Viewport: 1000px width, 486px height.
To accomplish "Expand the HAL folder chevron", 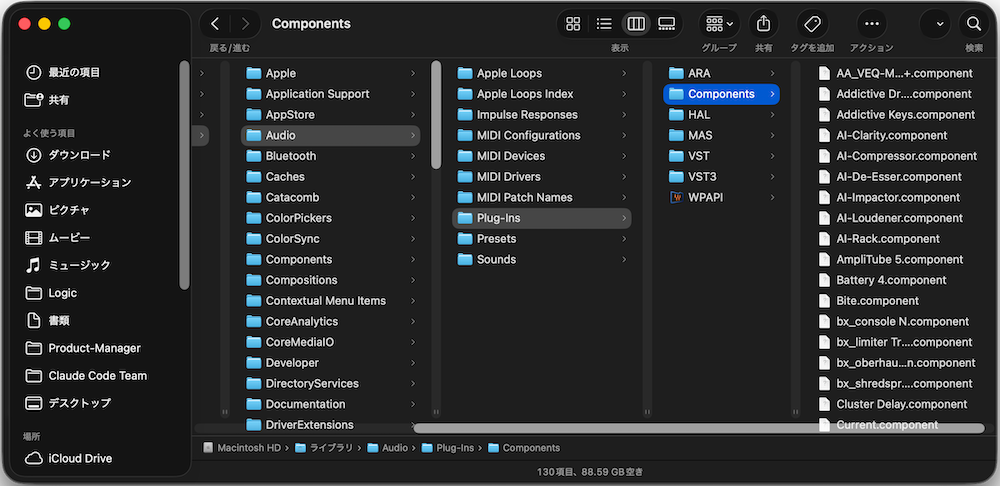I will pos(772,115).
